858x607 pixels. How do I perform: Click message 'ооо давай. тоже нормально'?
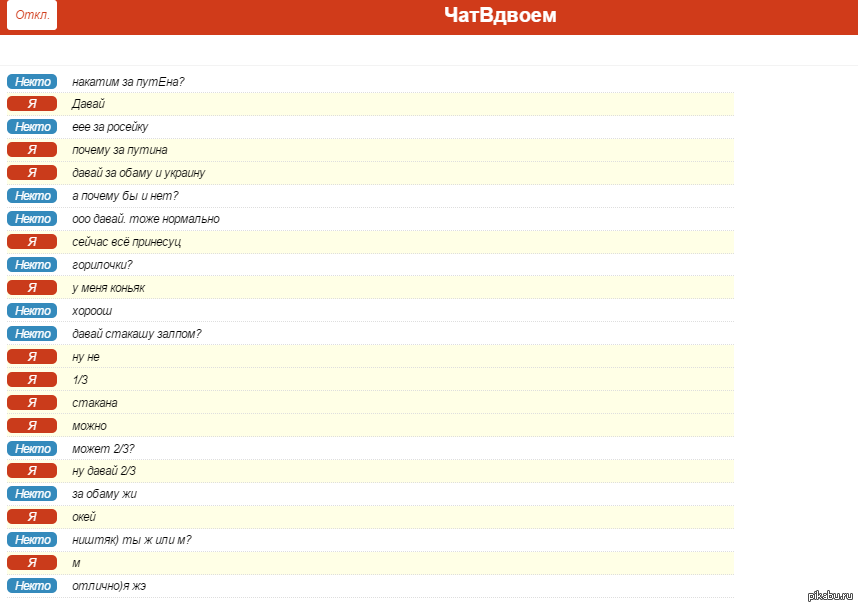pos(145,219)
